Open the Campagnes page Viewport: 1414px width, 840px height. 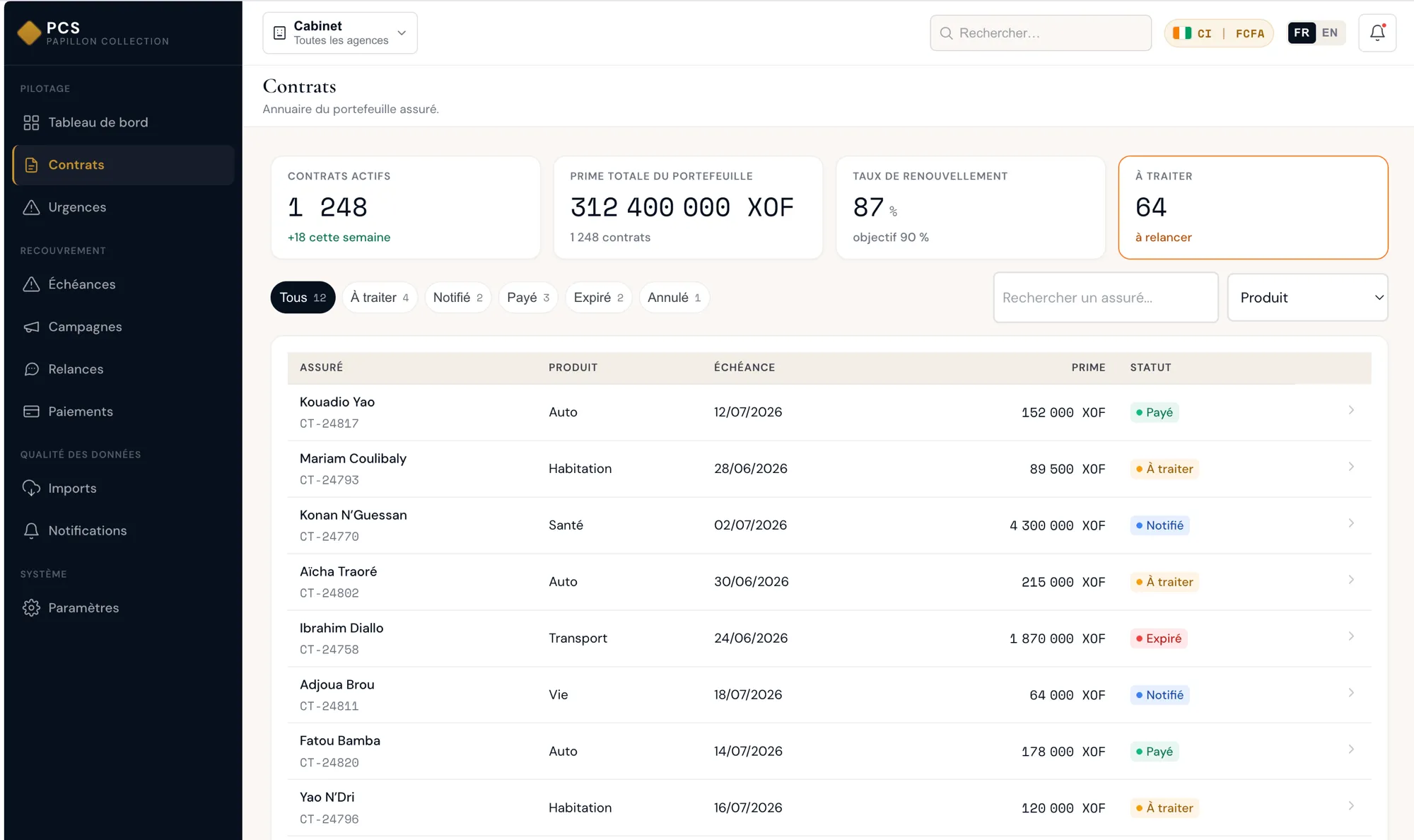tap(123, 327)
